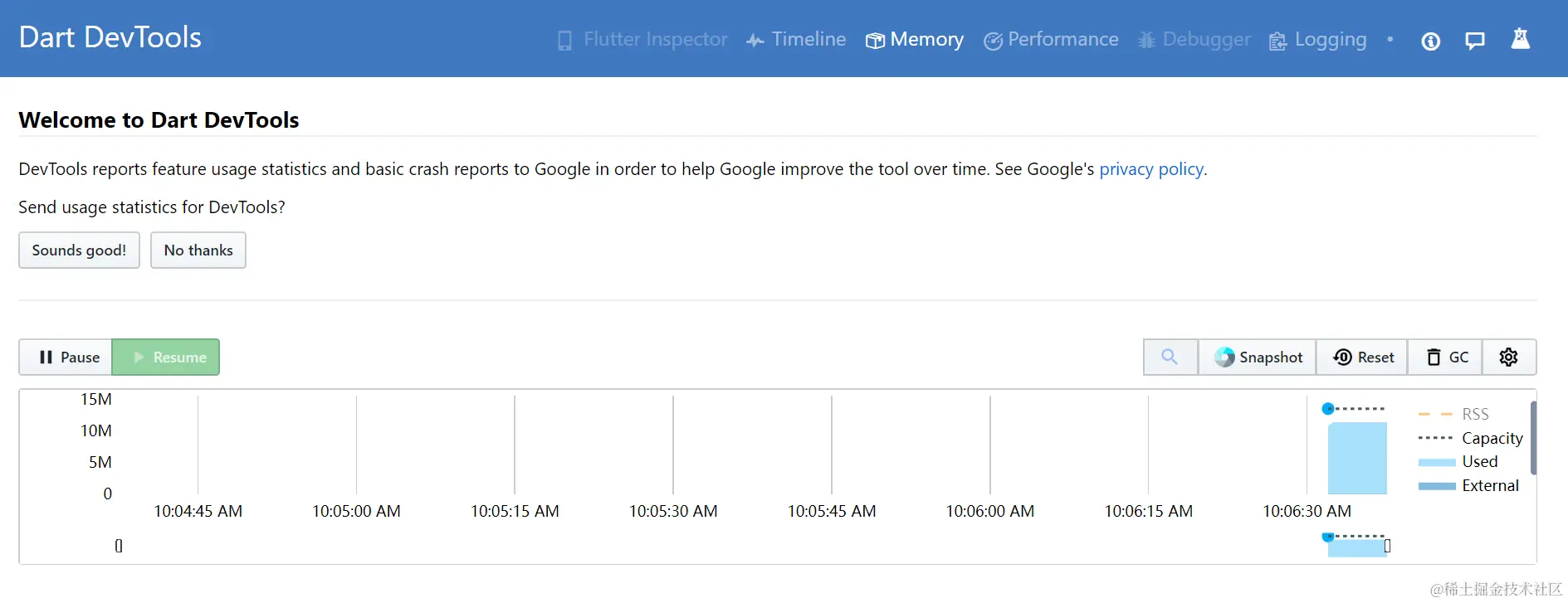Toggle External series in chart legend
The width and height of the screenshot is (1568, 603).
pyautogui.click(x=1469, y=486)
